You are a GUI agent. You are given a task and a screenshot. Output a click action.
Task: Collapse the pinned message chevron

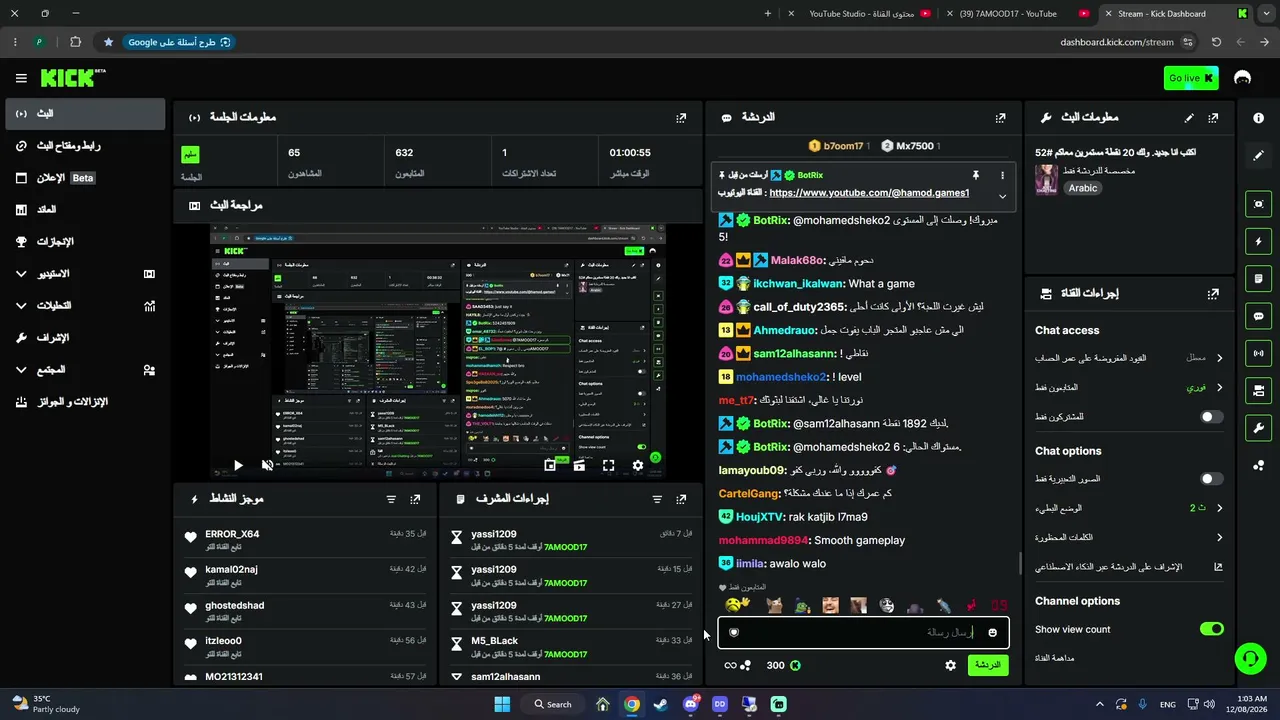1002,196
